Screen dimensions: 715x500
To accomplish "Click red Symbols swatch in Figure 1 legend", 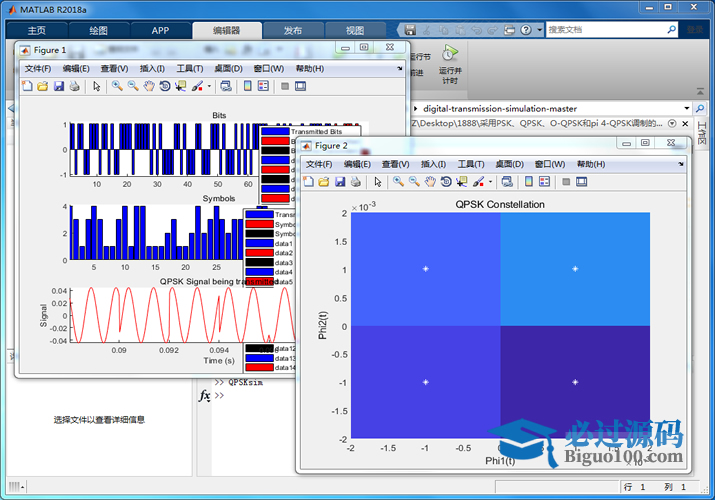I will pyautogui.click(x=260, y=224).
